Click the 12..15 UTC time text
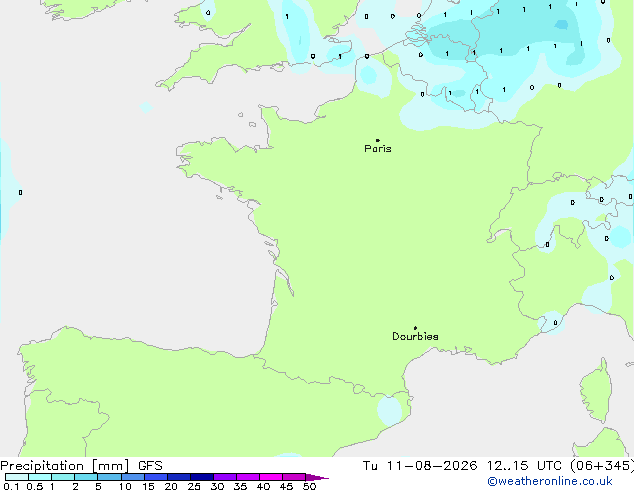This screenshot has width=634, height=490. point(524,466)
